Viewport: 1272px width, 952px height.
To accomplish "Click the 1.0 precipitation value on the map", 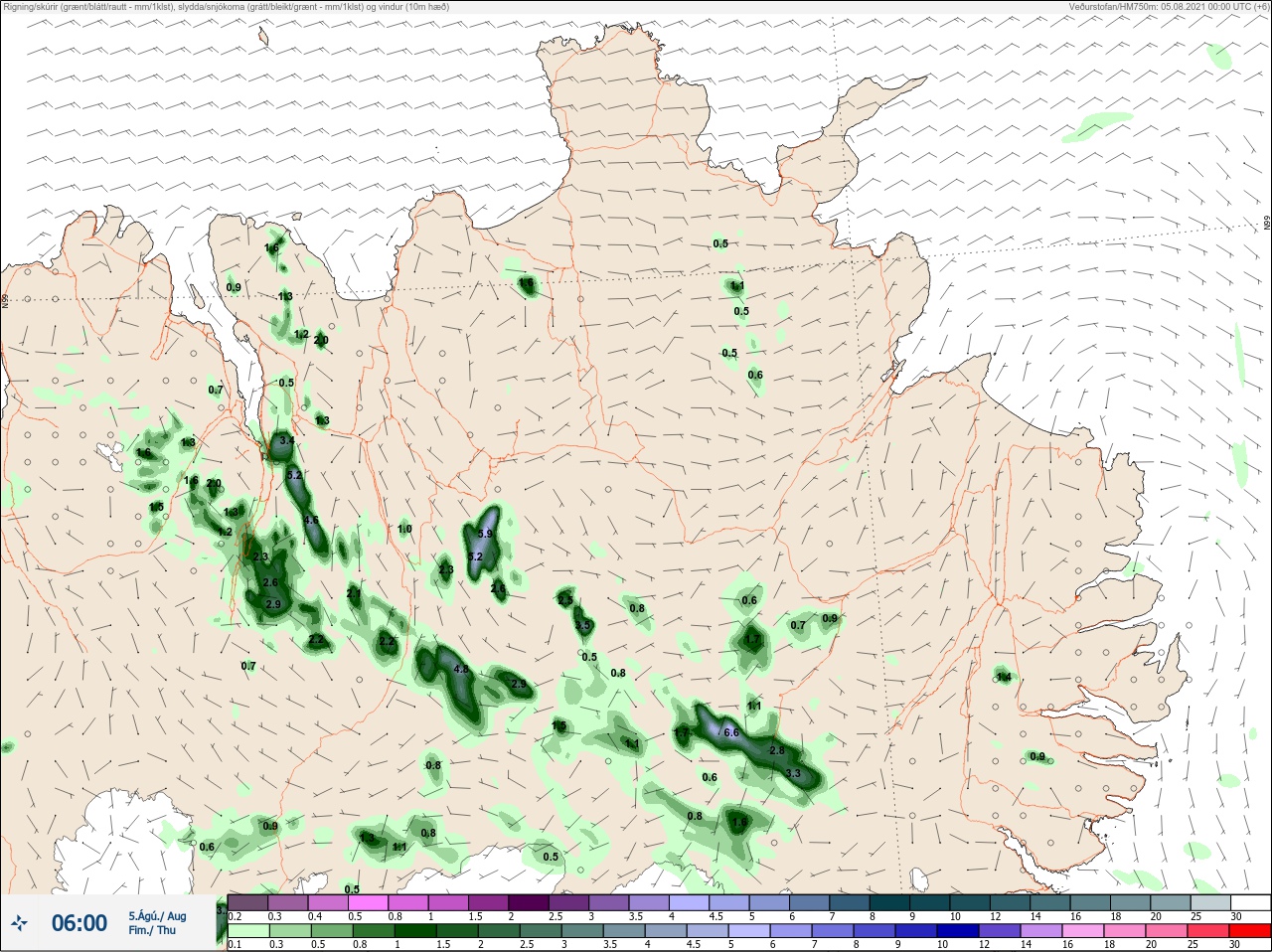I will (x=404, y=529).
